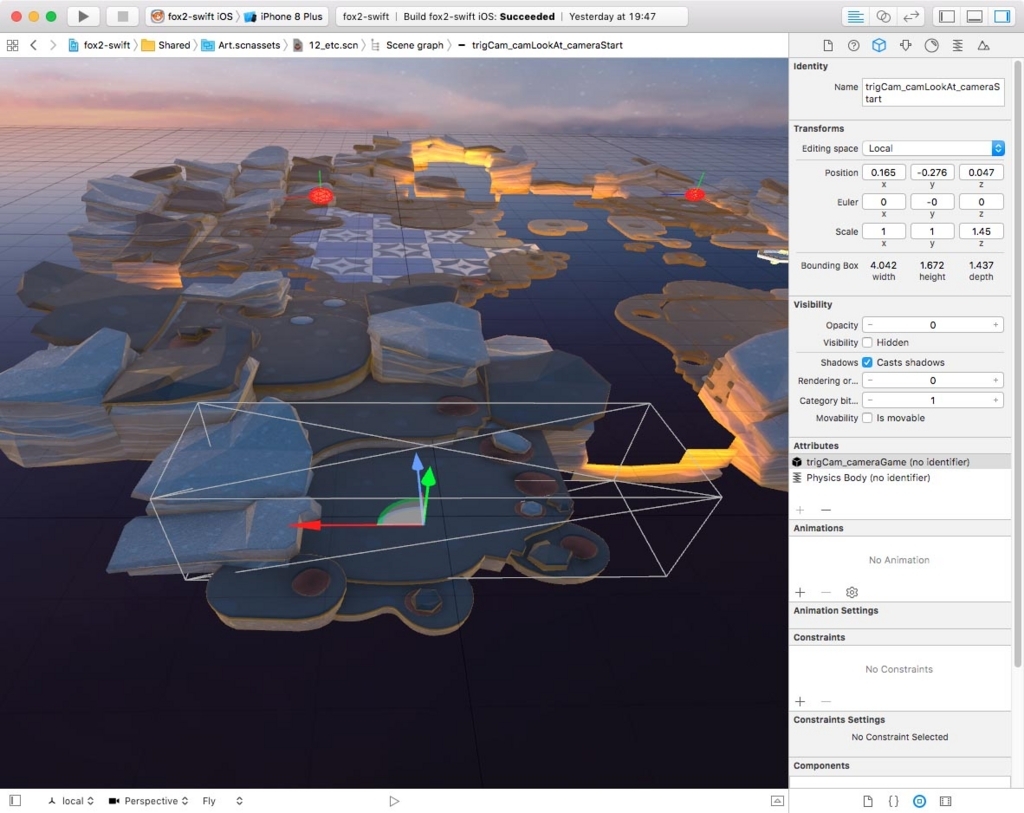Open the Physics inspector spring icon

click(958, 45)
